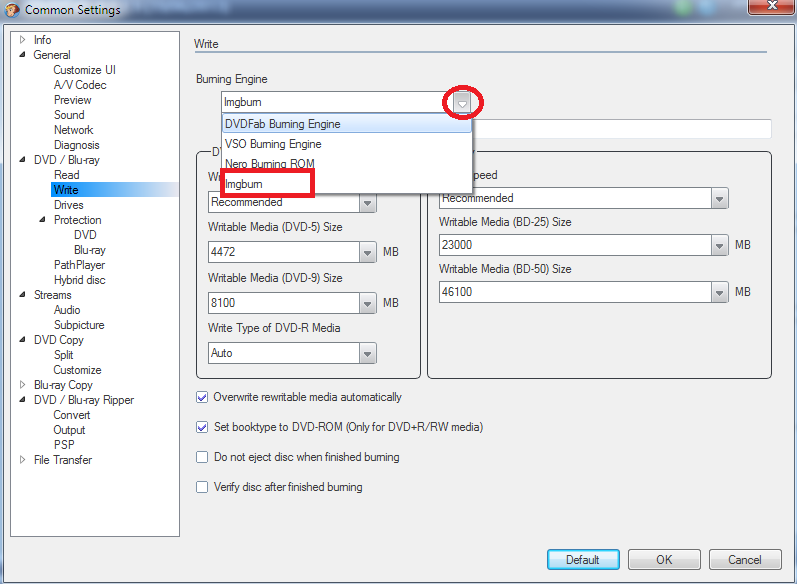The image size is (797, 584).
Task: Click the DVDFab app icon in title bar
Action: pyautogui.click(x=11, y=10)
